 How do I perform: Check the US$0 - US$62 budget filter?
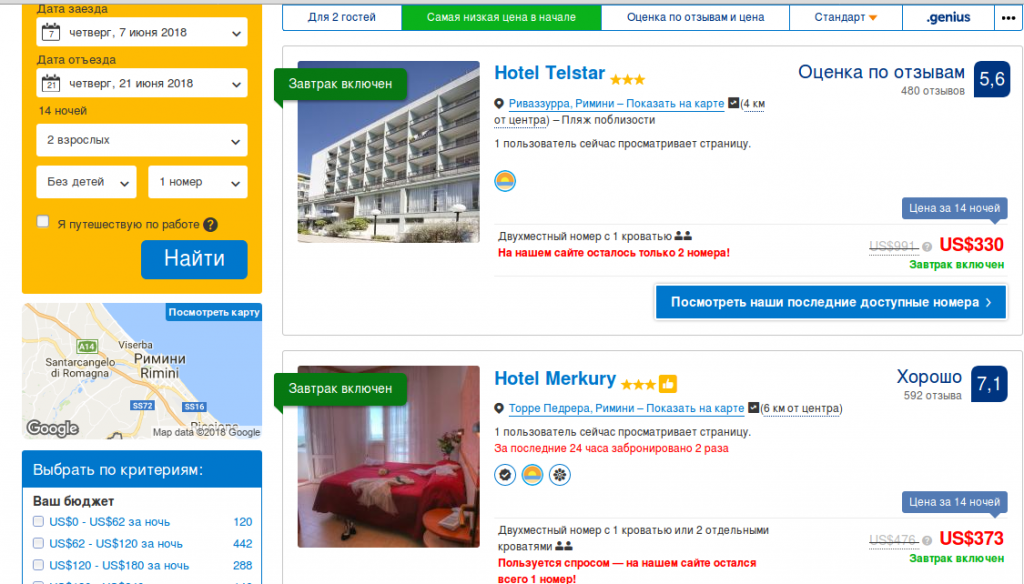click(x=39, y=521)
